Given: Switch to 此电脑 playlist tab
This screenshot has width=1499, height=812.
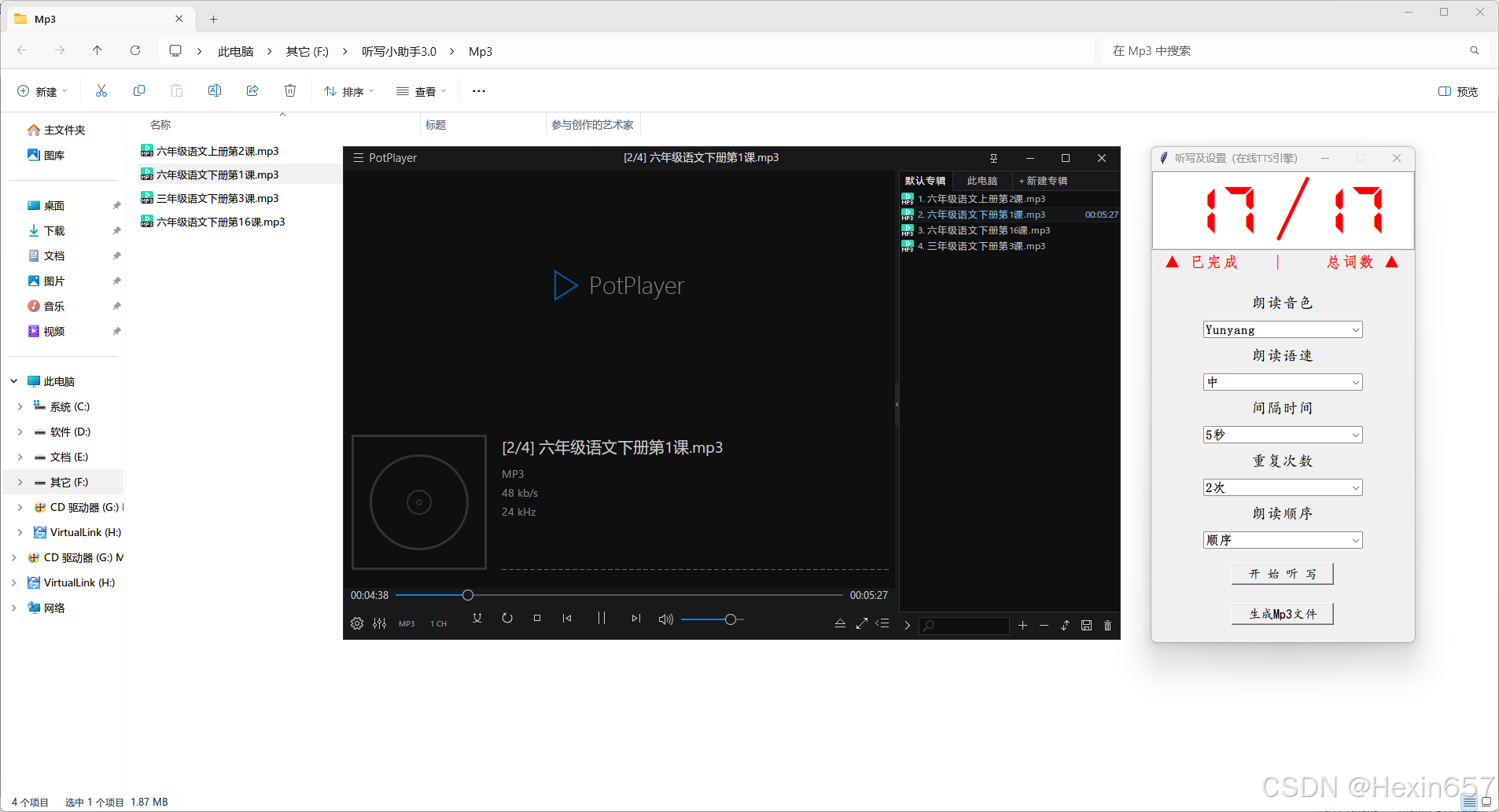Looking at the screenshot, I should (982, 181).
